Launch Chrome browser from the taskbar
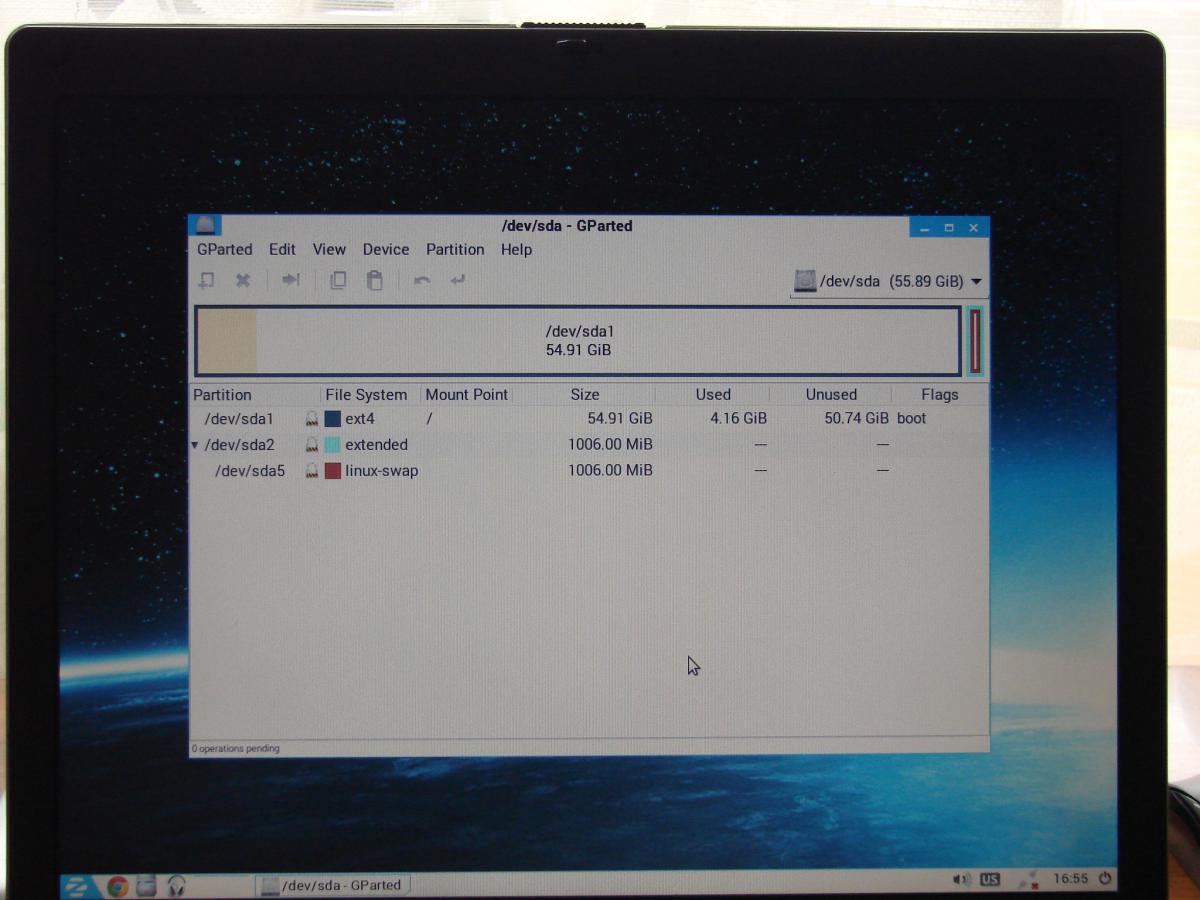Screen dimensions: 1200x900 pyautogui.click(x=117, y=885)
